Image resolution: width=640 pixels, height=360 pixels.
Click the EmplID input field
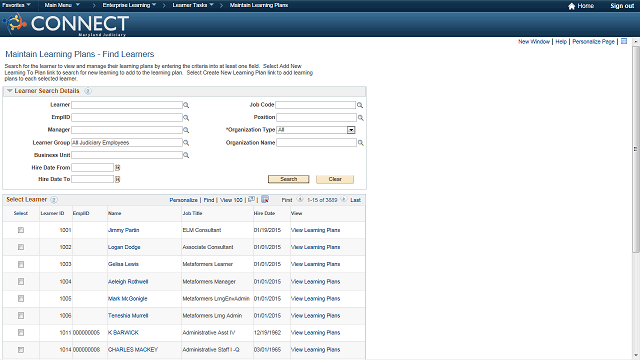pos(127,118)
